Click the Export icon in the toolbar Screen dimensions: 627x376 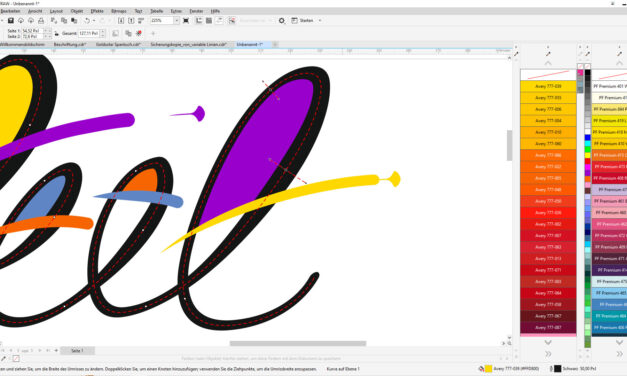tap(131, 20)
